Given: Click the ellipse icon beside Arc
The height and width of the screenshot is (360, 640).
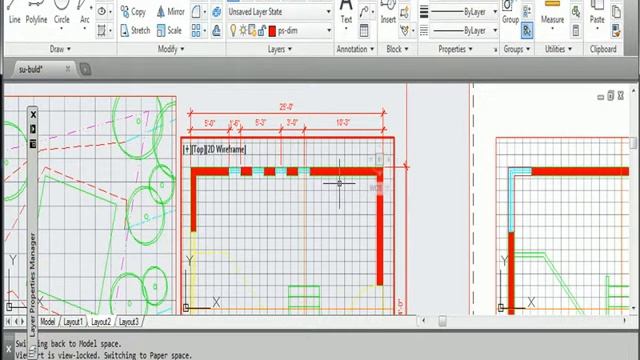Looking at the screenshot, I should tap(102, 11).
